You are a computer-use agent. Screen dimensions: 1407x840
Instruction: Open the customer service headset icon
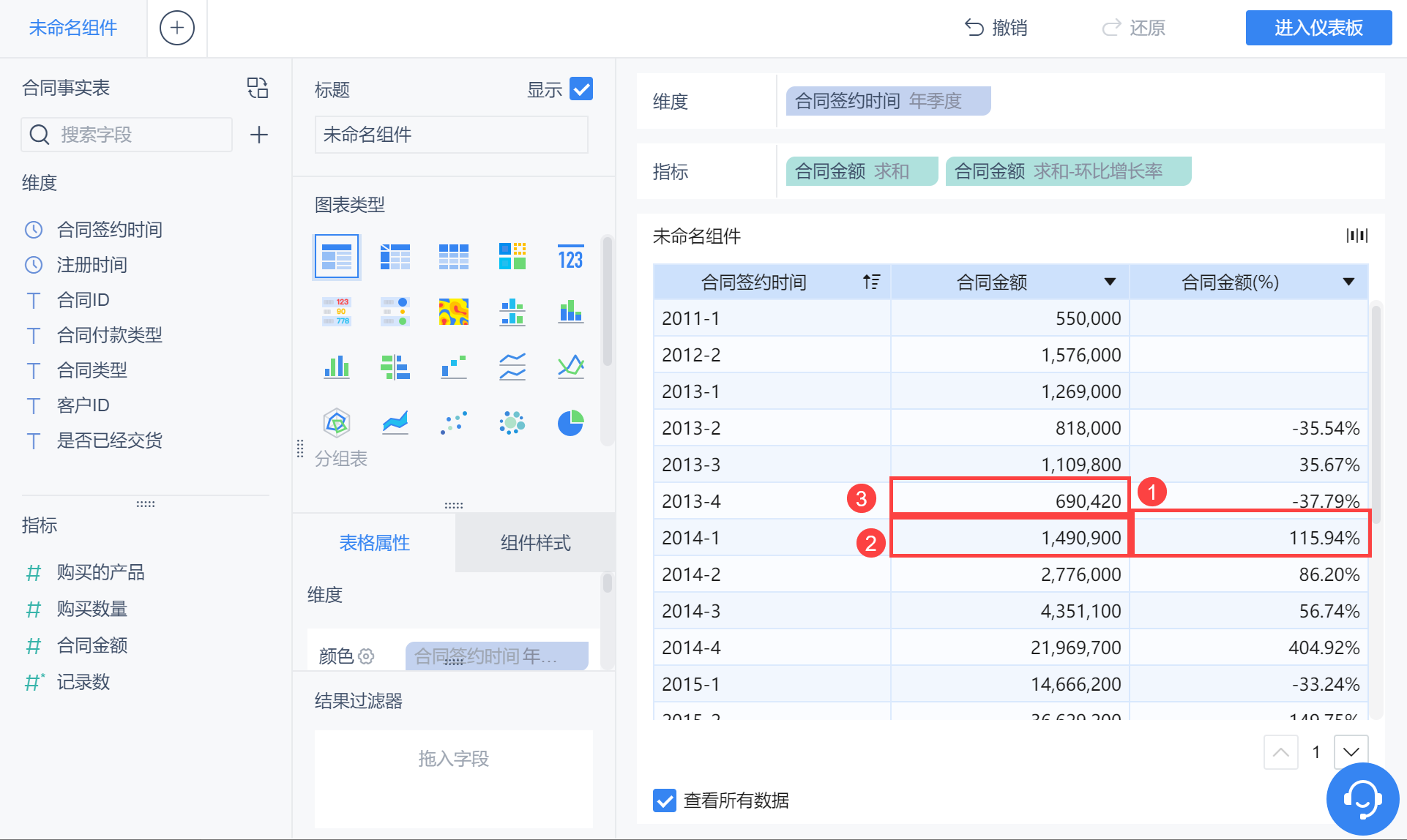(1362, 798)
